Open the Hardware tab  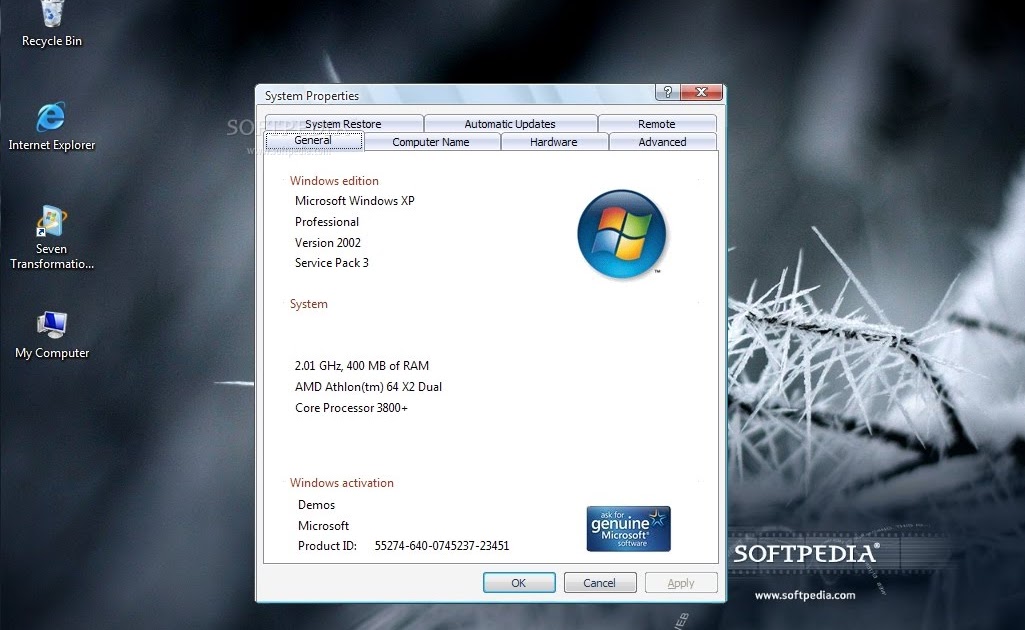pyautogui.click(x=555, y=142)
